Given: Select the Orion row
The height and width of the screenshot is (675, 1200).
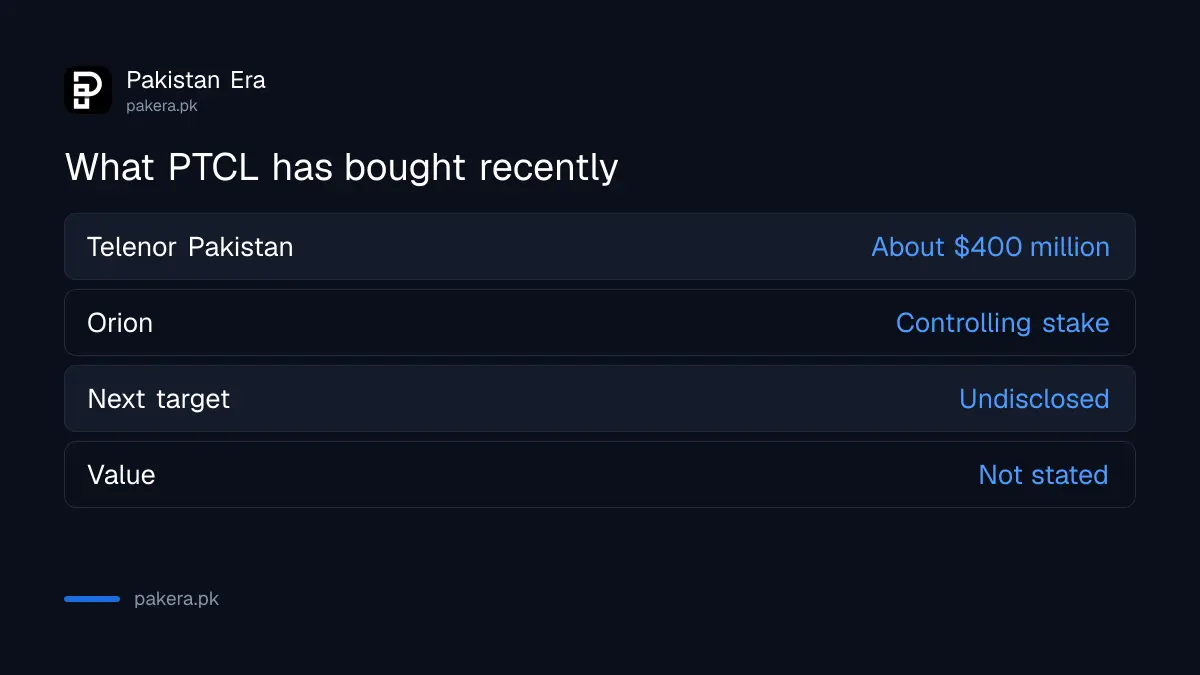Looking at the screenshot, I should point(600,322).
